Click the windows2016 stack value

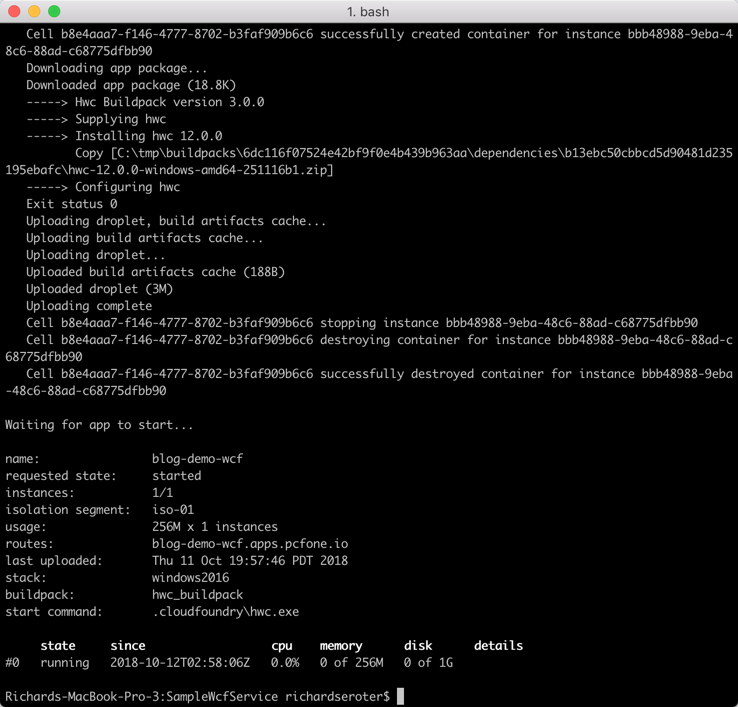coord(190,577)
